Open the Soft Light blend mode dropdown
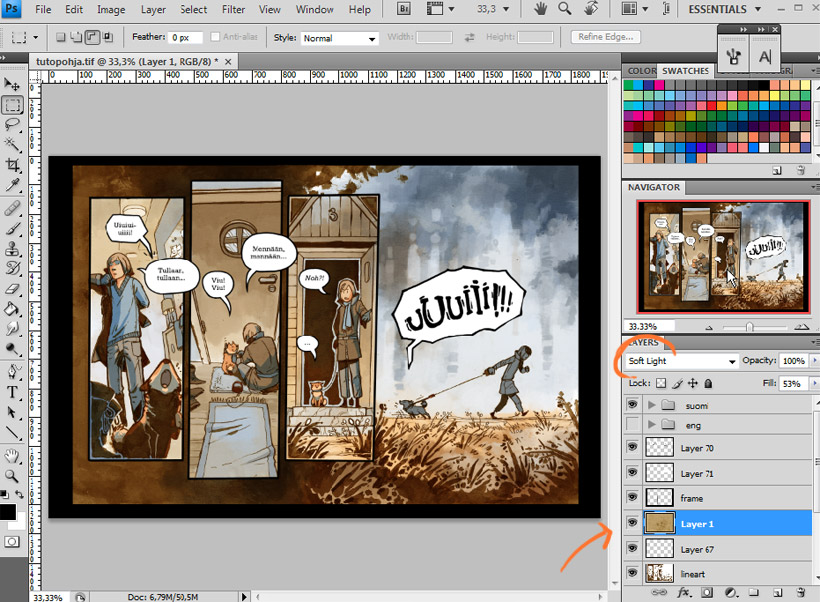820x602 pixels. 682,361
